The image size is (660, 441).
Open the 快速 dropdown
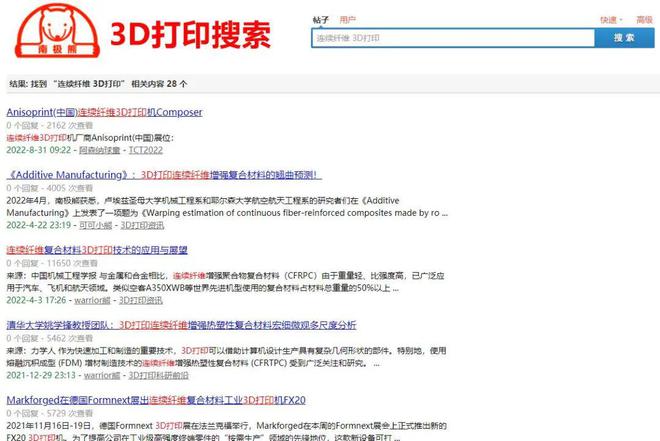[611, 20]
